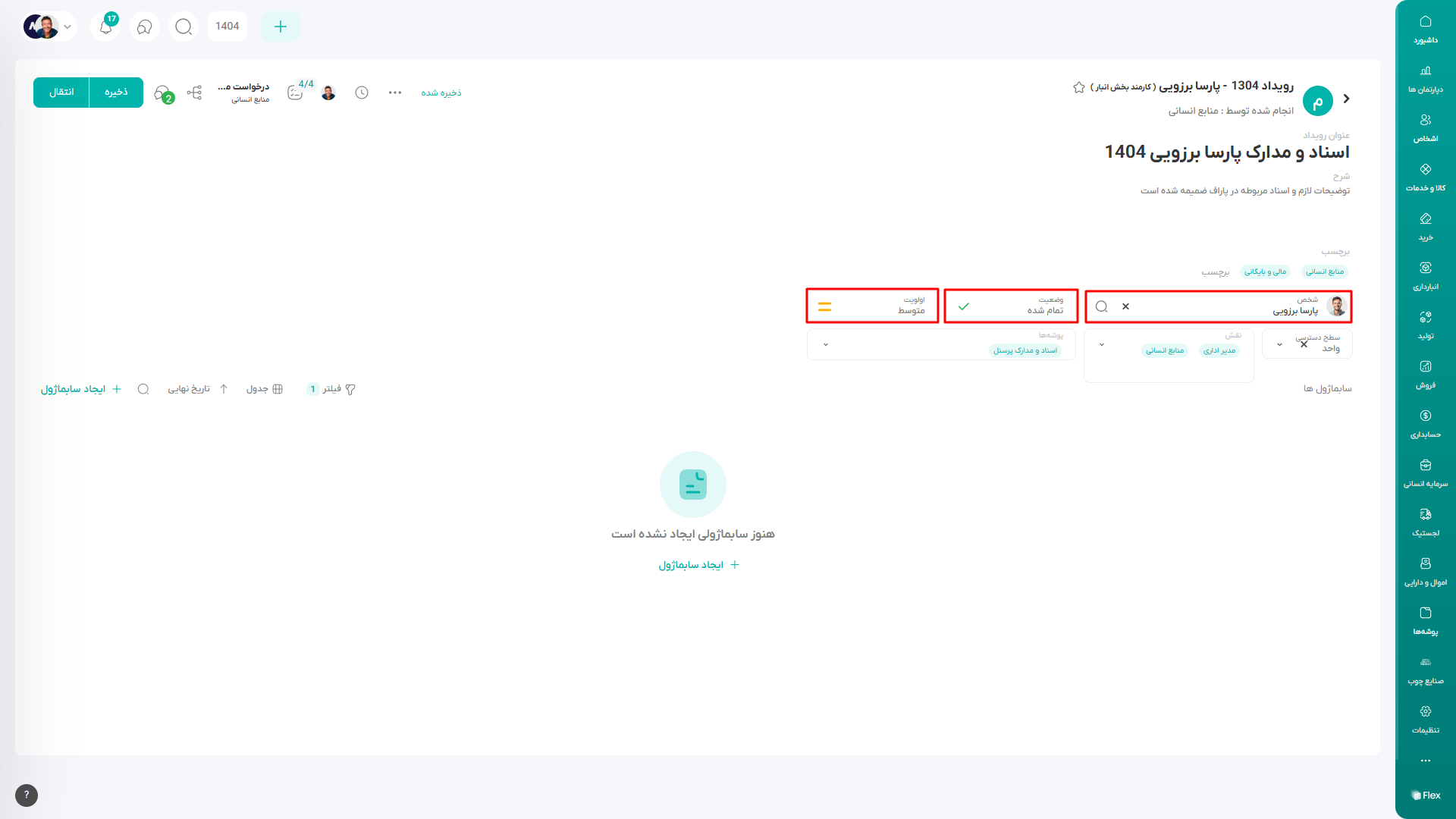Open انبارداری module in sidebar
The image size is (1456, 819).
tap(1425, 276)
